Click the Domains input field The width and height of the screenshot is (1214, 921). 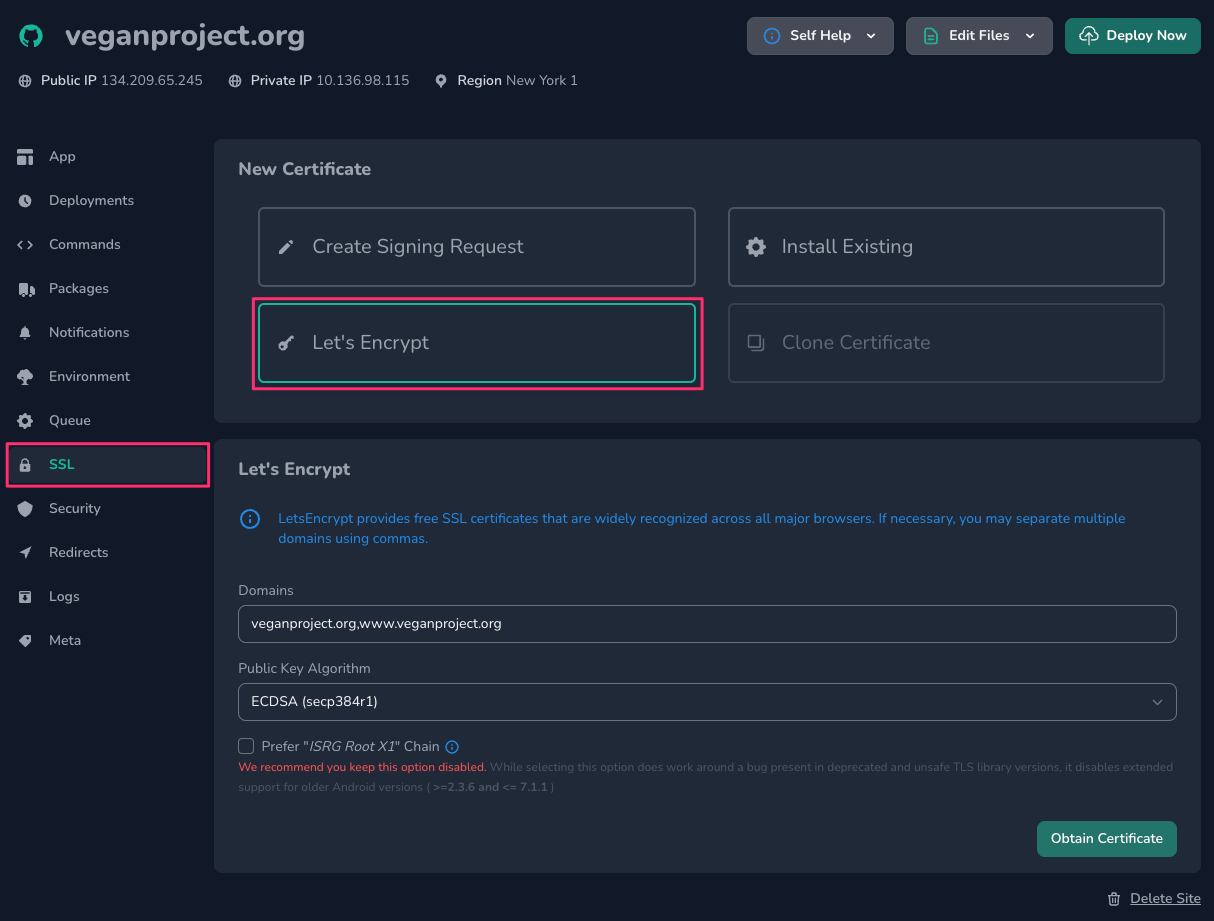[x=706, y=624]
